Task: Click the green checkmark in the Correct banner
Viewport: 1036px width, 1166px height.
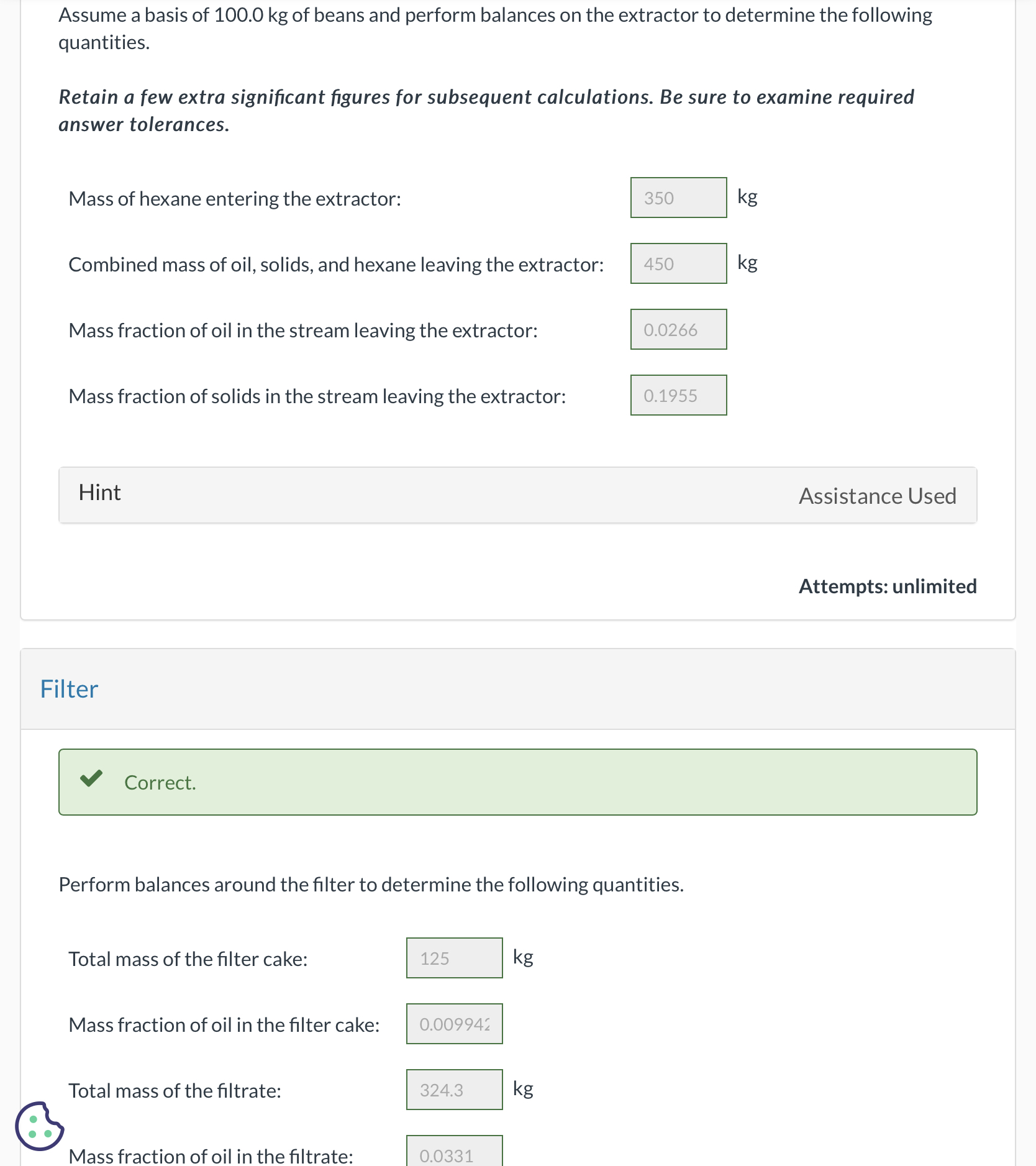Action: pyautogui.click(x=91, y=779)
